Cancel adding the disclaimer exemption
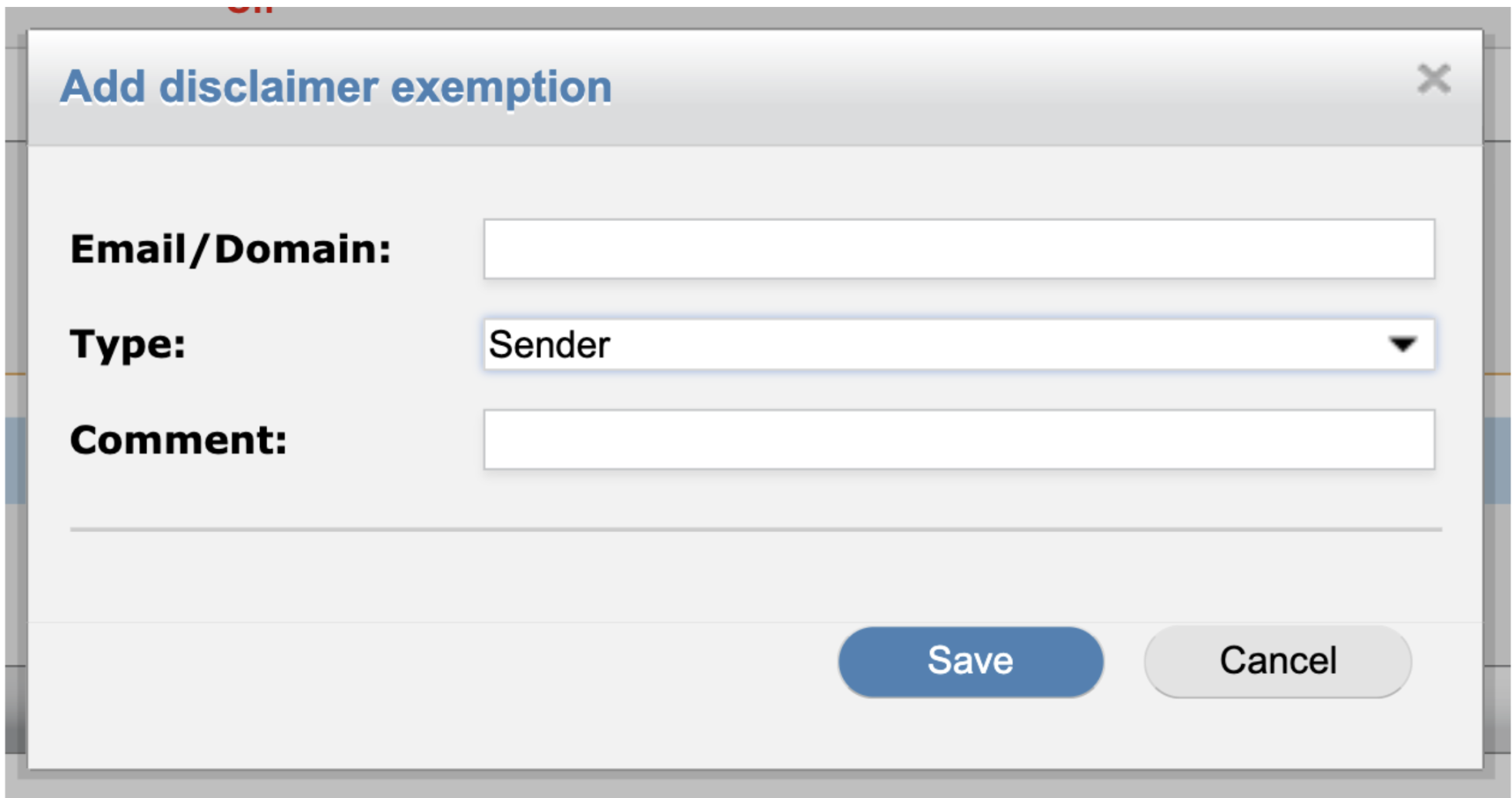The width and height of the screenshot is (1512, 798). coord(1276,659)
